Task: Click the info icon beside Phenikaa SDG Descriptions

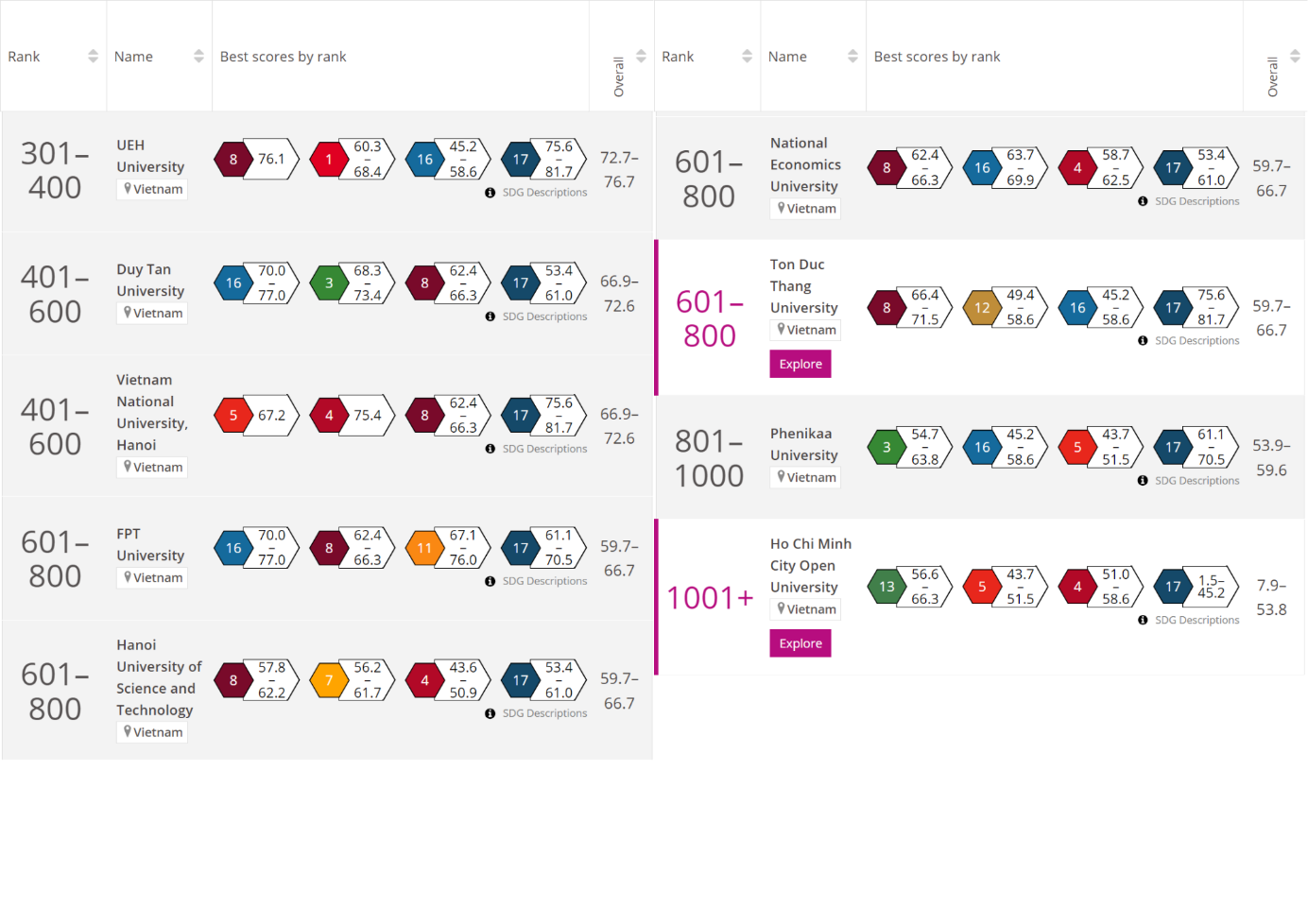Action: pyautogui.click(x=1143, y=481)
